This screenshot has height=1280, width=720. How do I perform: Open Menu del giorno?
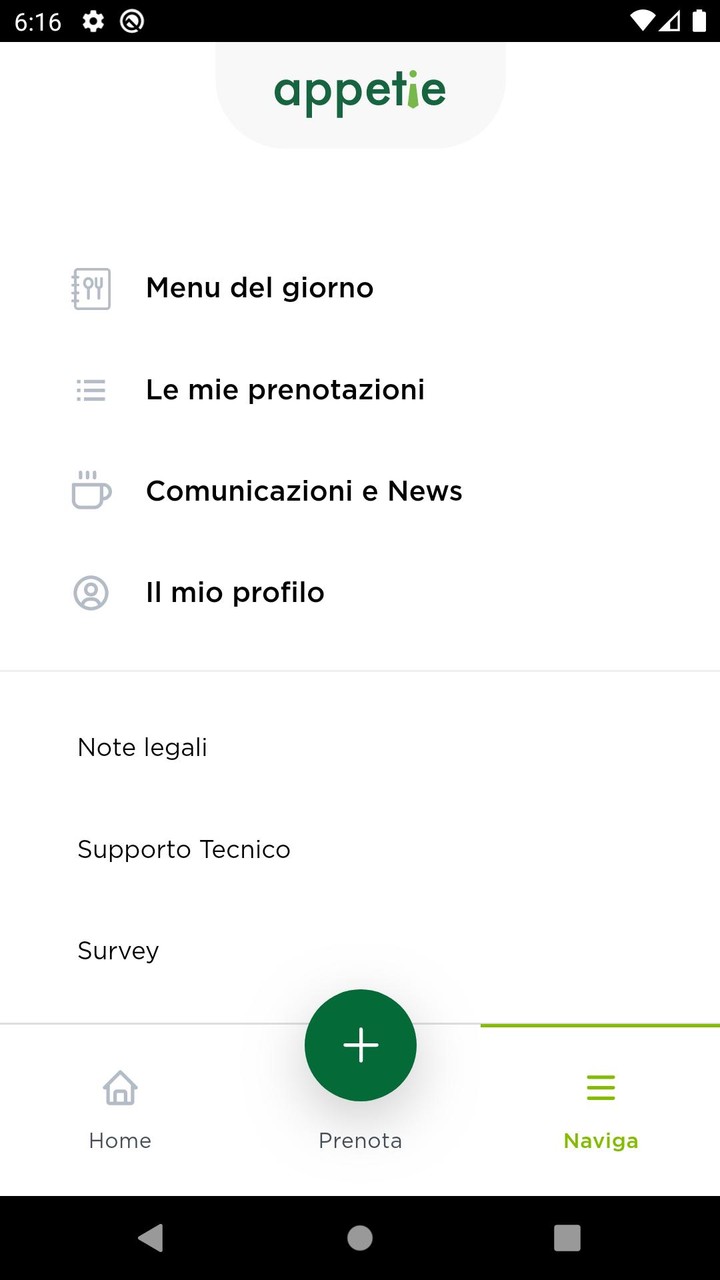(x=260, y=288)
